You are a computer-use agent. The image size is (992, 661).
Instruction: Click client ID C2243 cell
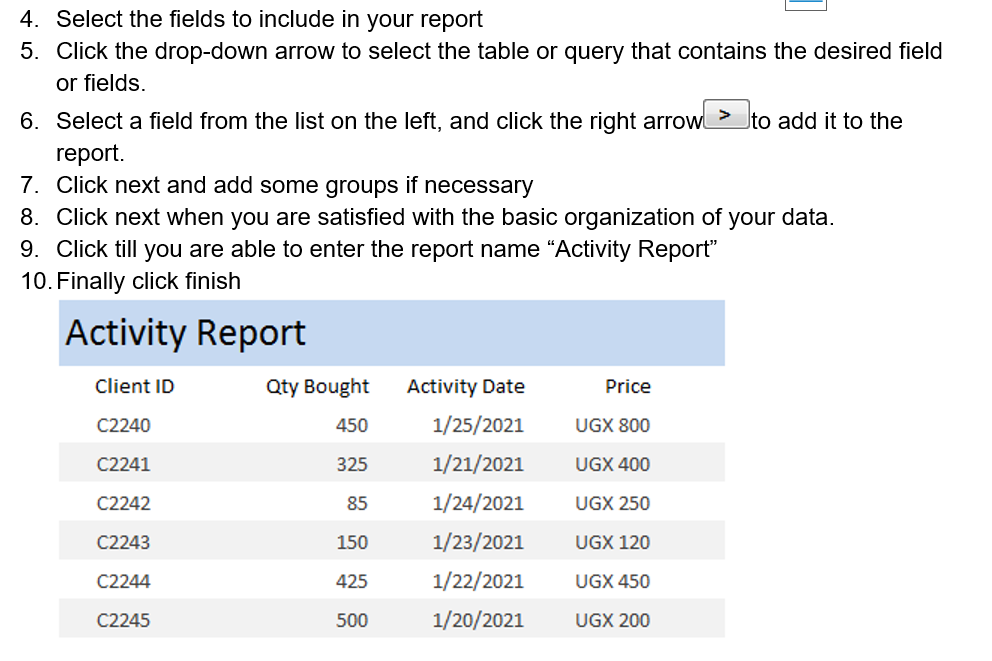pyautogui.click(x=123, y=542)
